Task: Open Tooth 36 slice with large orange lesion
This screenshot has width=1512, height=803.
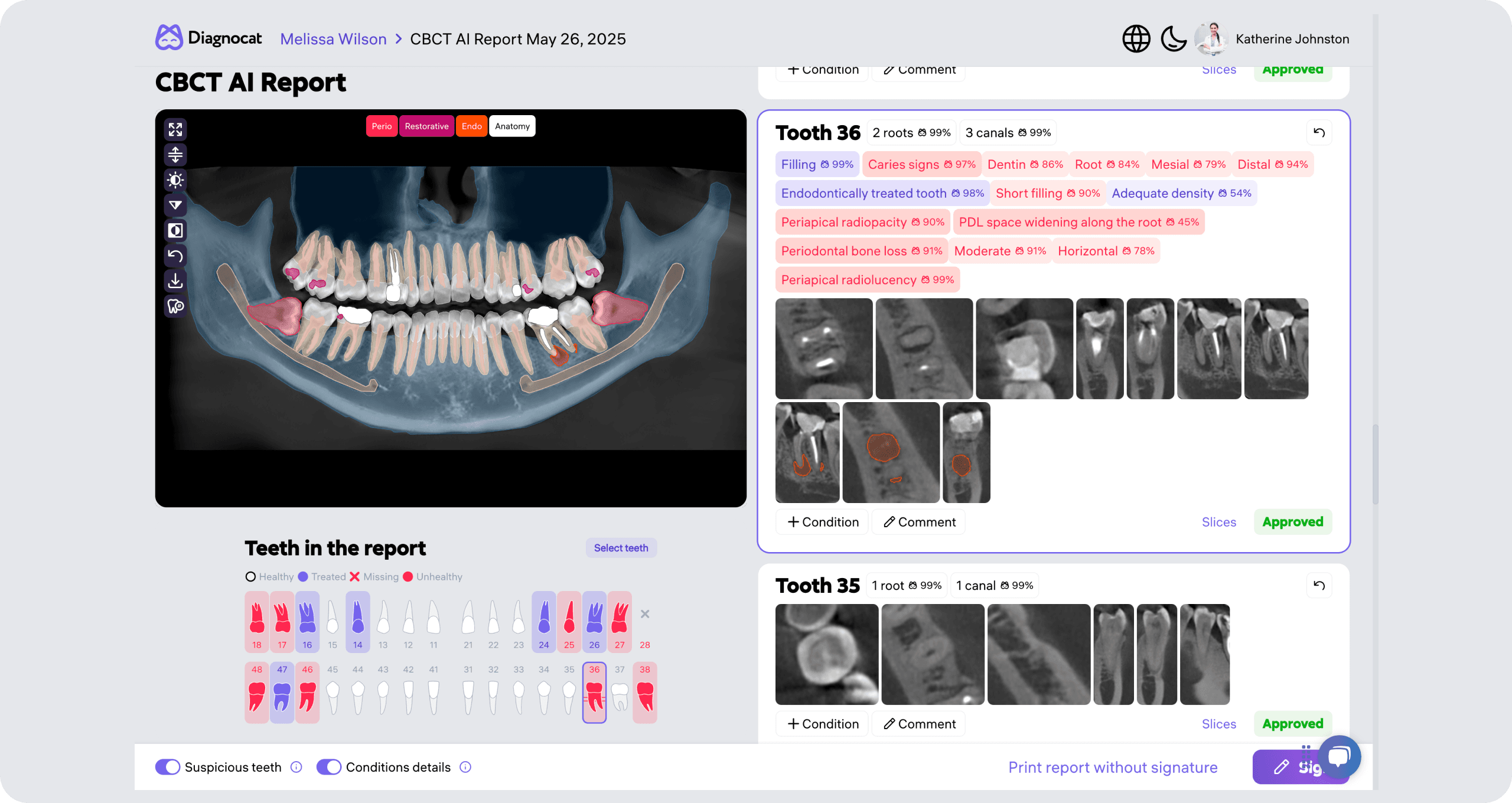Action: [x=891, y=452]
